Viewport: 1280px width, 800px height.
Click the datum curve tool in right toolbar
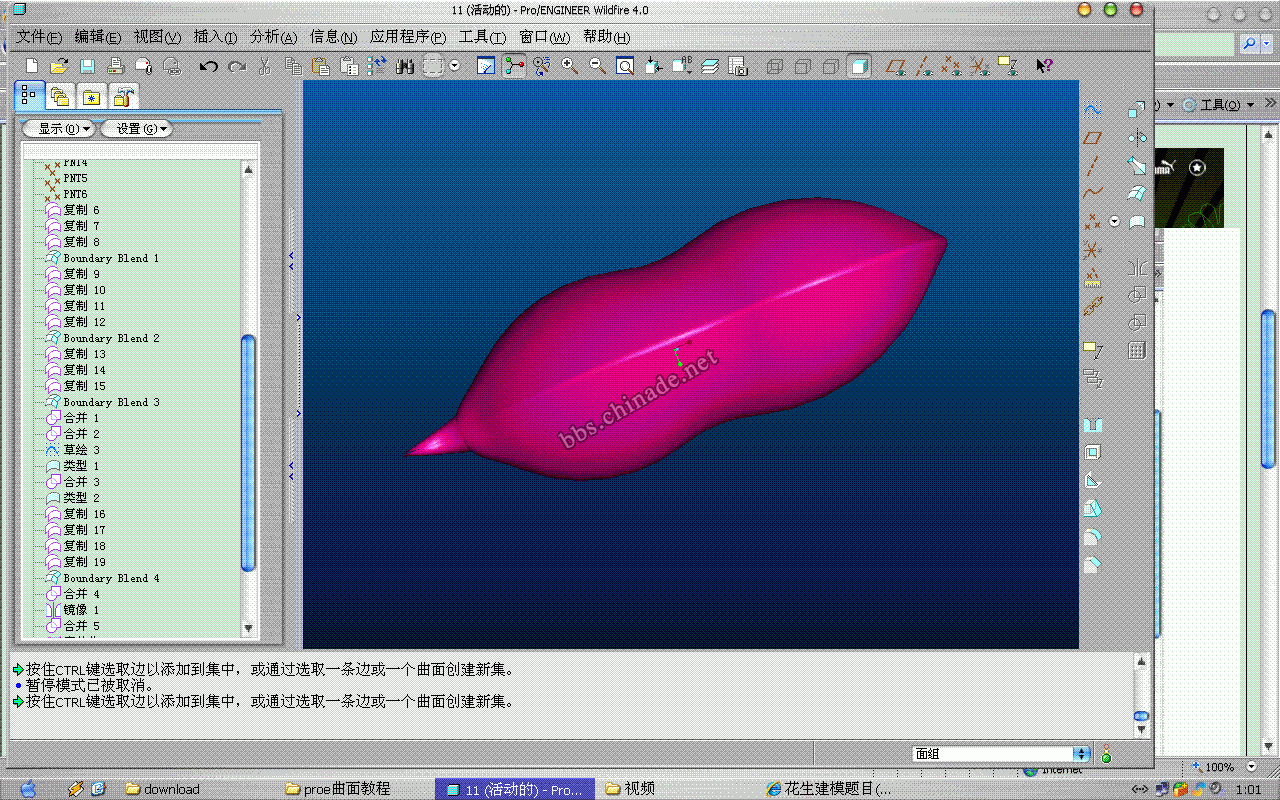(1093, 193)
